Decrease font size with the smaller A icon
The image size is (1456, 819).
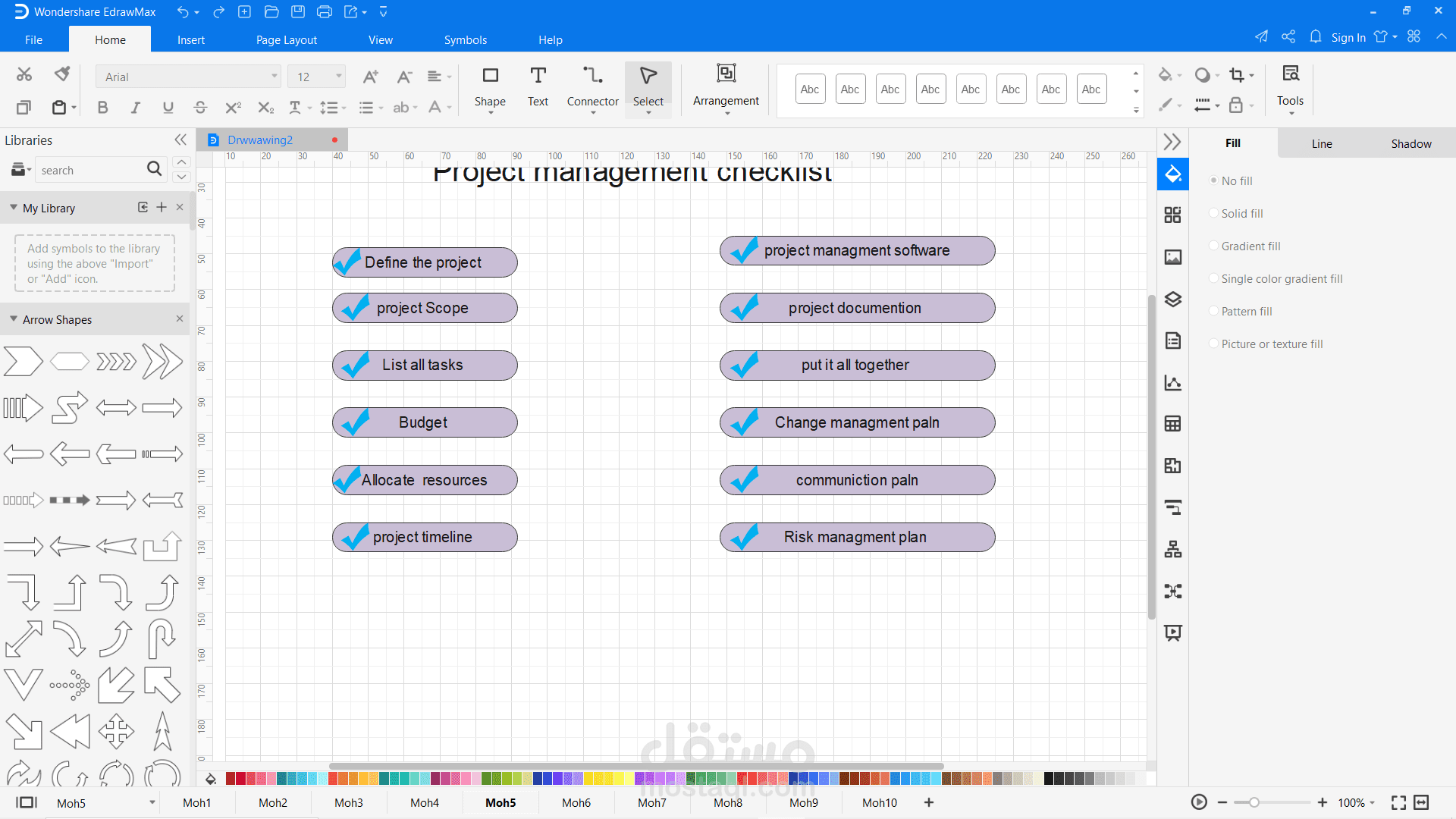coord(404,77)
